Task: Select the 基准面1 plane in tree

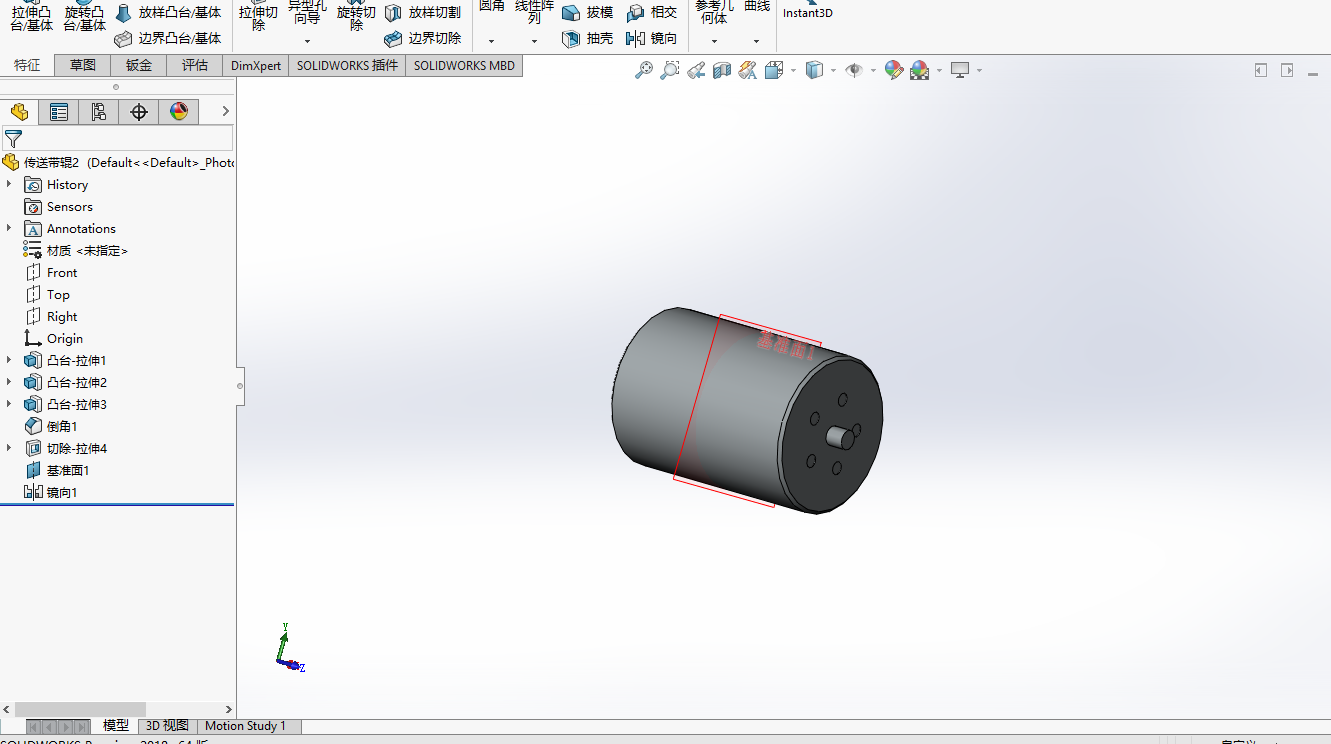Action: point(56,470)
